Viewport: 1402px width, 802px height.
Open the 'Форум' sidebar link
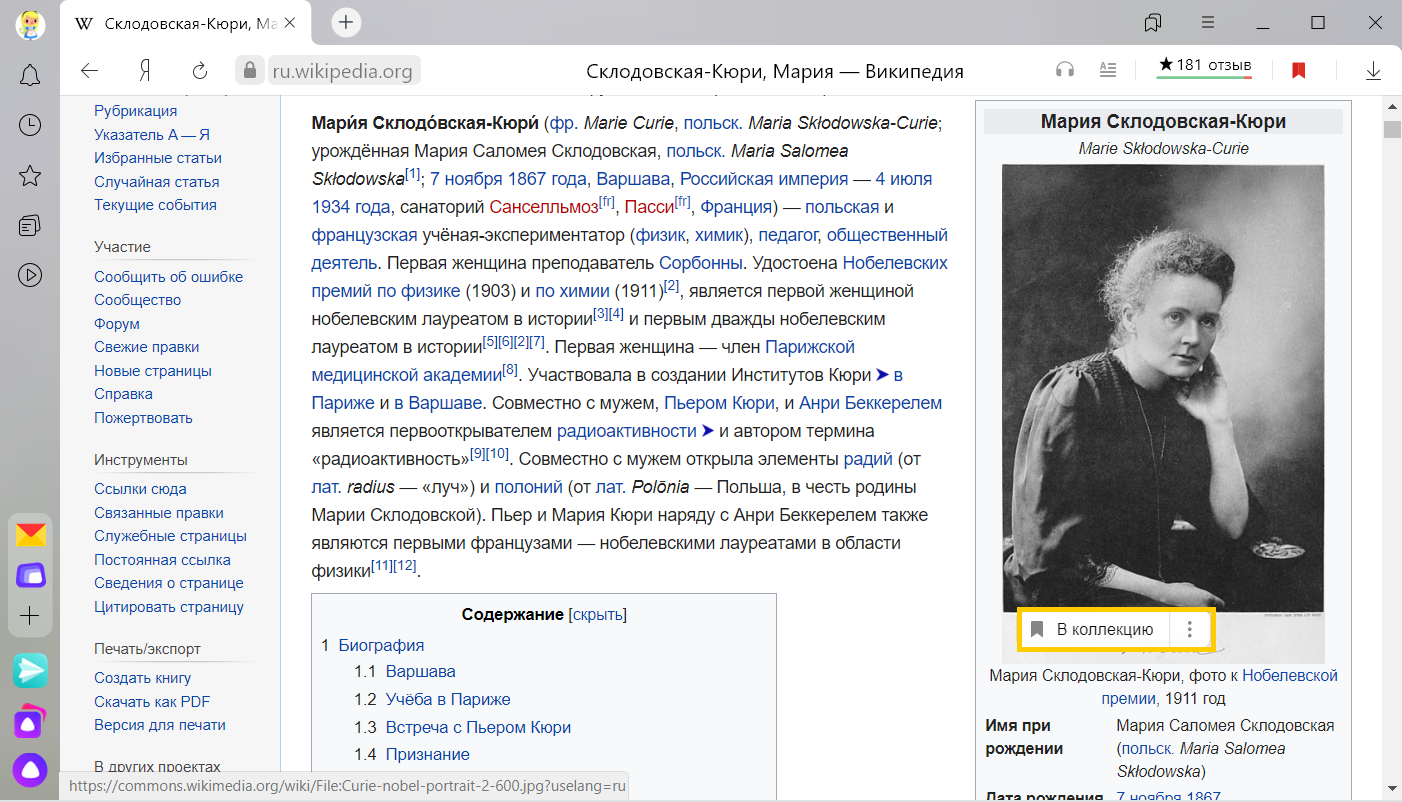pos(117,324)
